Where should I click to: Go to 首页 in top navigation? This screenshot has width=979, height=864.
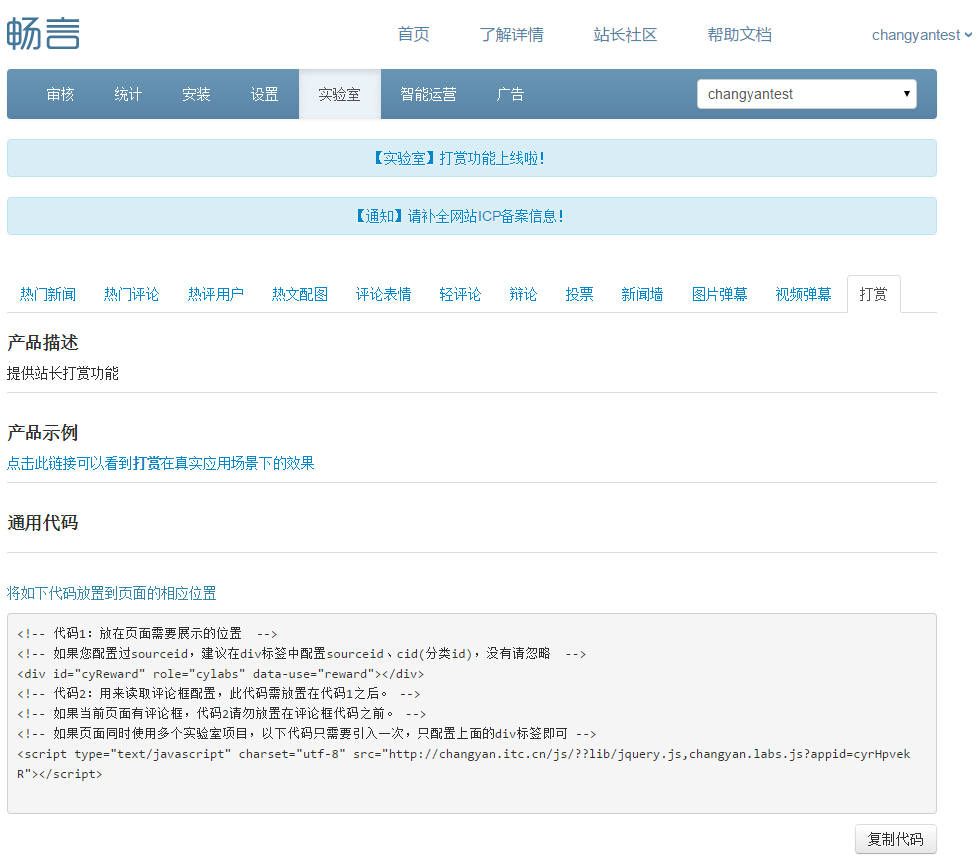click(x=413, y=35)
